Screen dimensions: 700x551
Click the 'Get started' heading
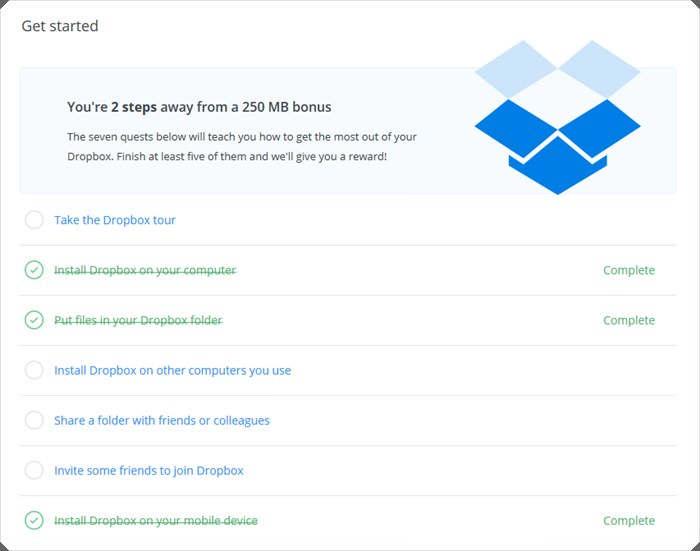pyautogui.click(x=60, y=26)
